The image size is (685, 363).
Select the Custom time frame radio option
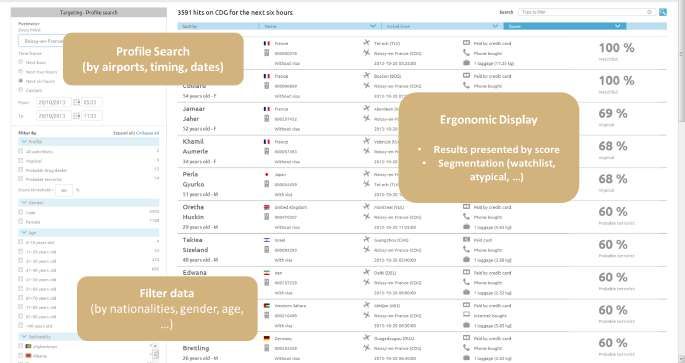(21, 90)
